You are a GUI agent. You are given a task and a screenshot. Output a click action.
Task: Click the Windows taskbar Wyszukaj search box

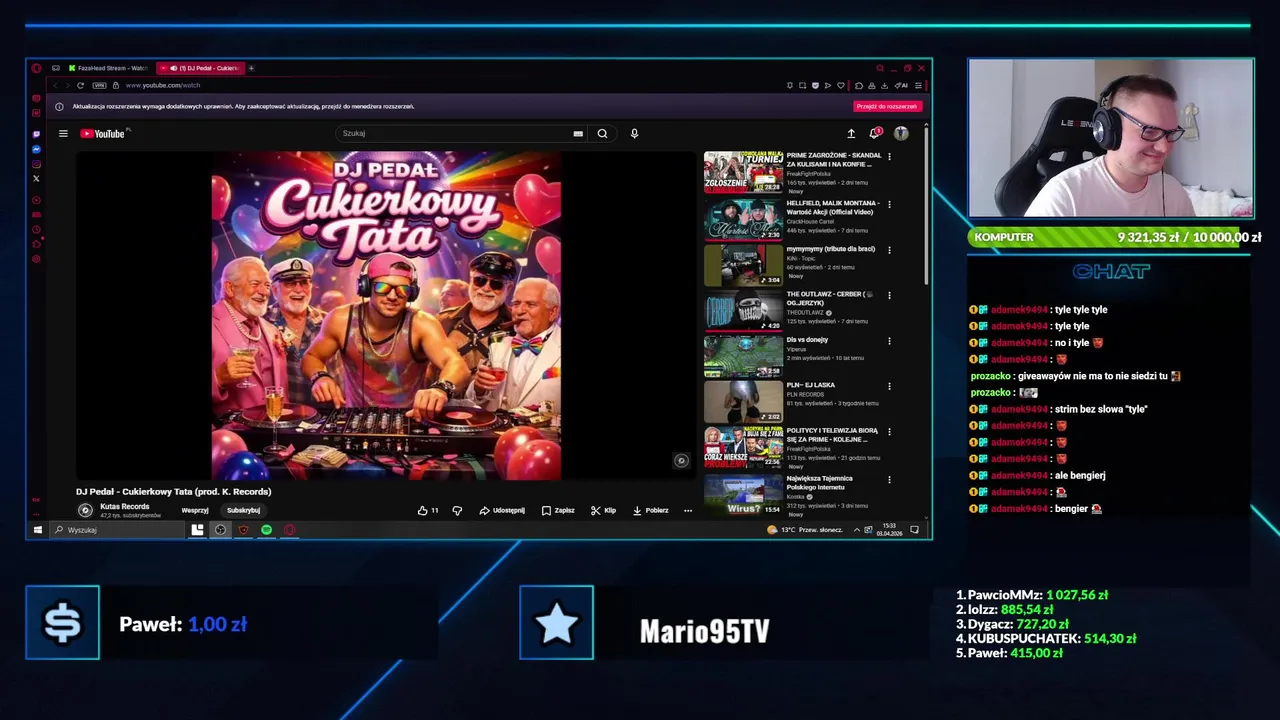pos(118,530)
